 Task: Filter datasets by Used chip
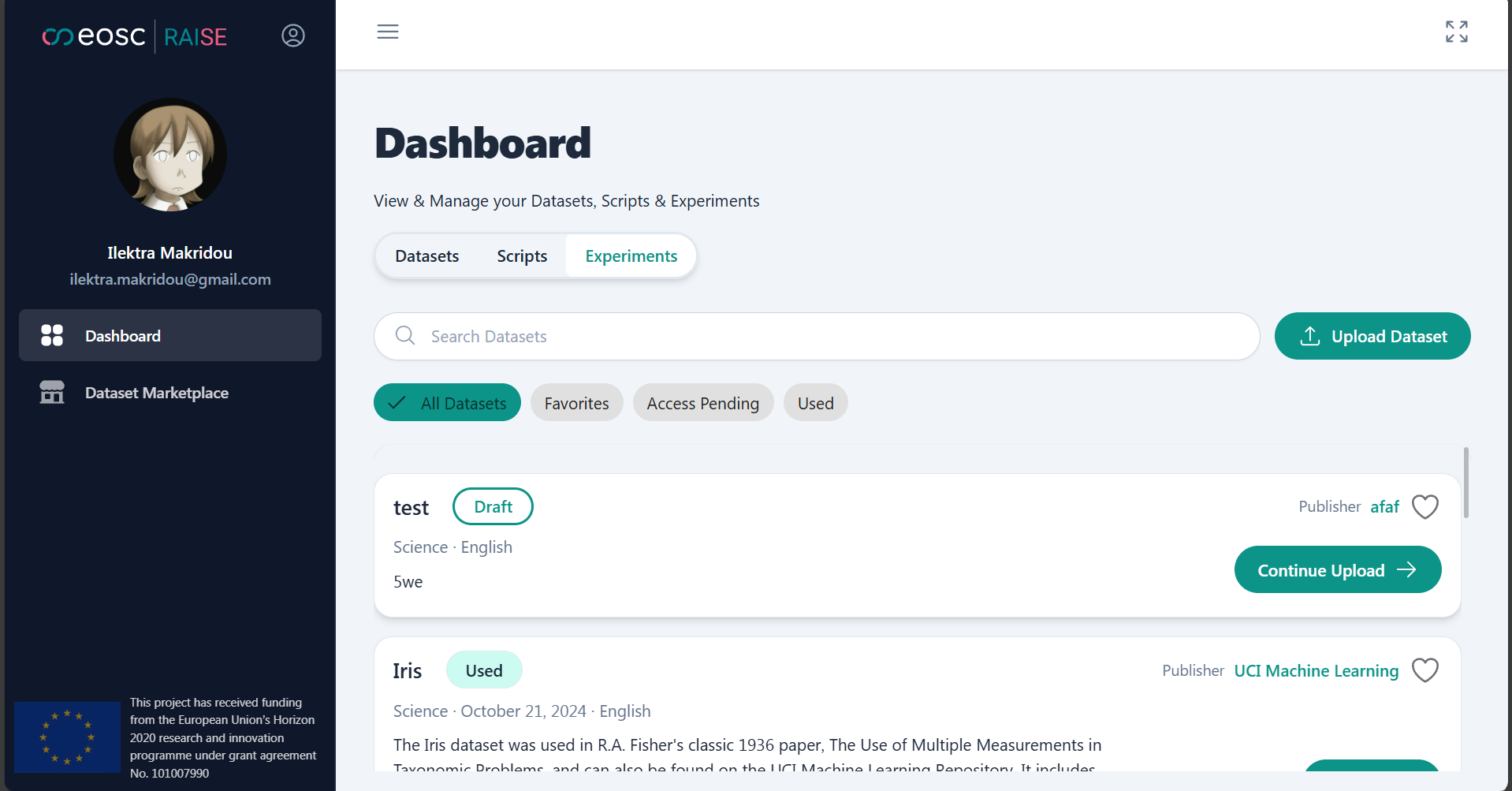(815, 403)
